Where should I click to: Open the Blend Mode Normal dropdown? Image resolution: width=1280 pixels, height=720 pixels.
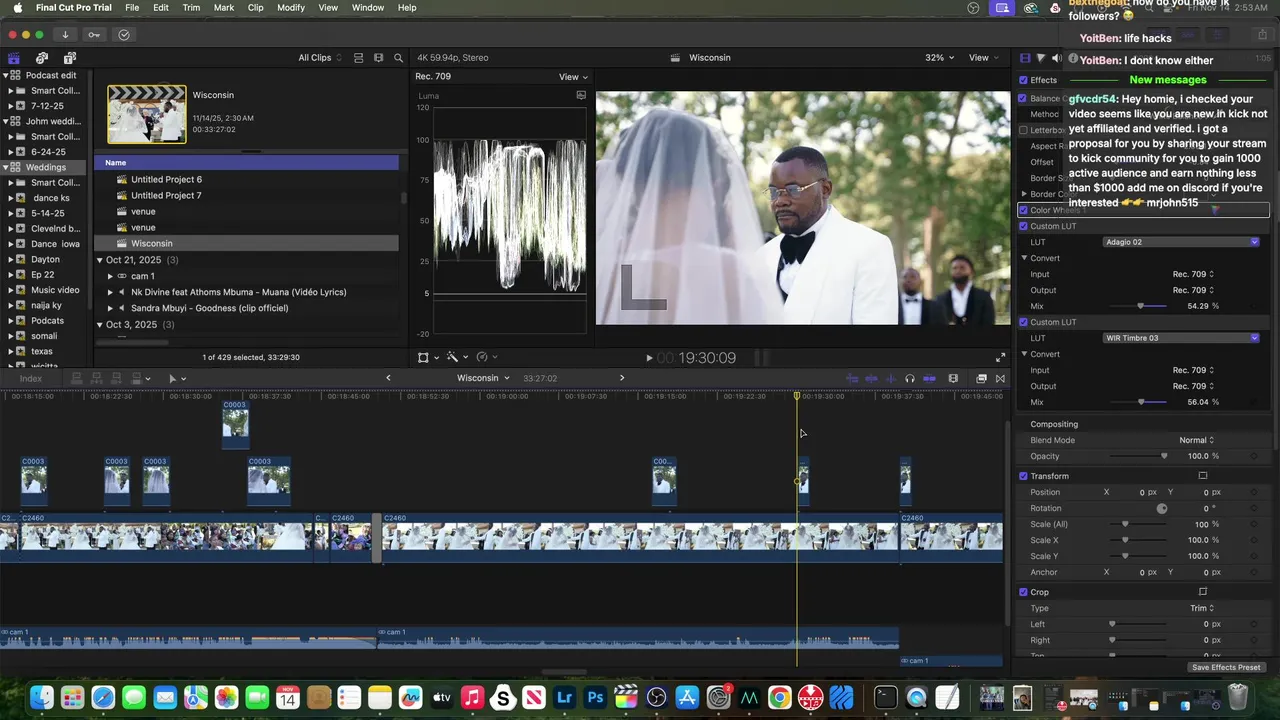1196,440
